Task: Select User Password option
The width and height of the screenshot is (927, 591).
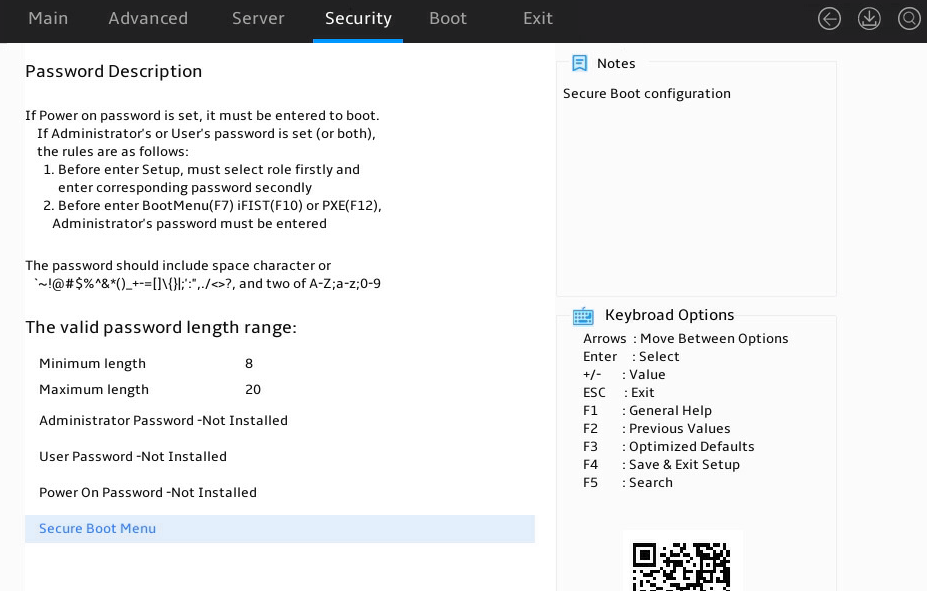Action: (132, 457)
